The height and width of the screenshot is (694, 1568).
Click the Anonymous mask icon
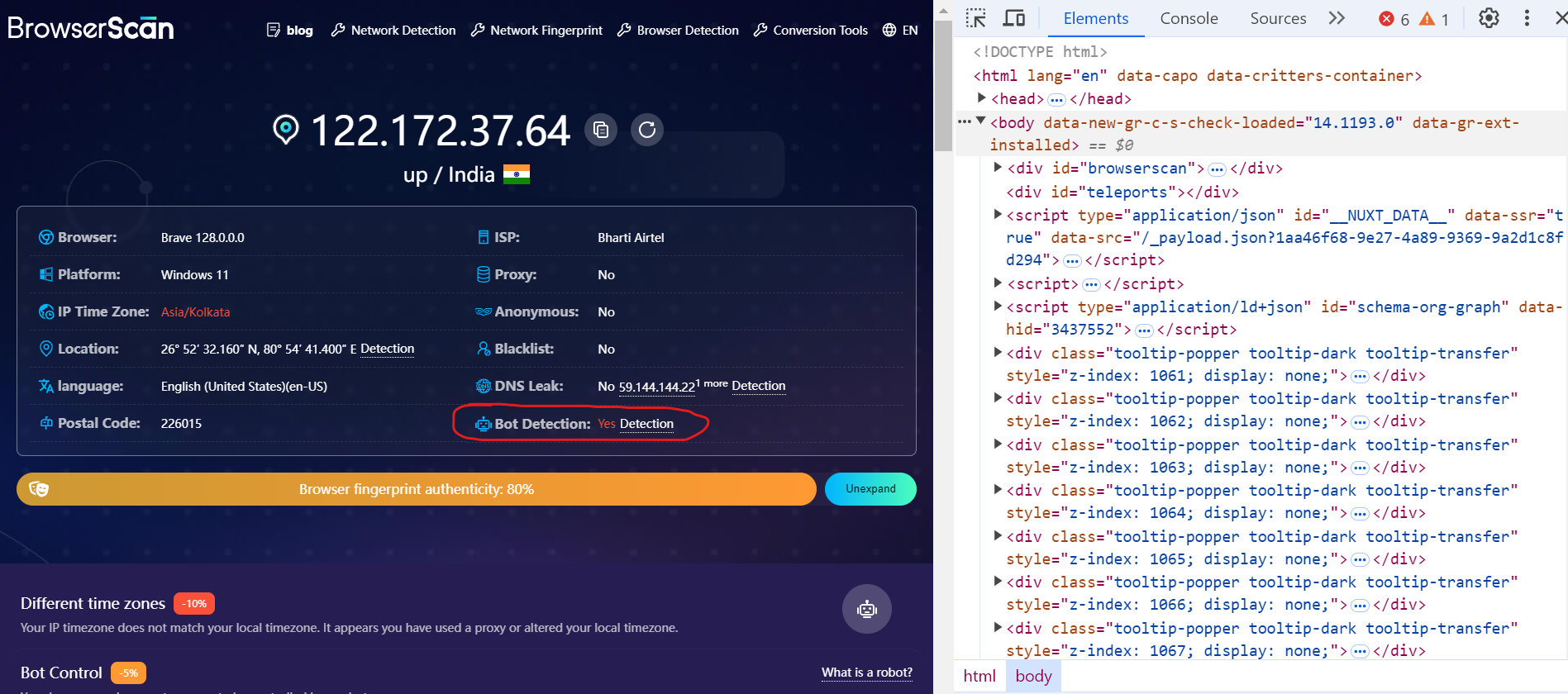(x=484, y=311)
